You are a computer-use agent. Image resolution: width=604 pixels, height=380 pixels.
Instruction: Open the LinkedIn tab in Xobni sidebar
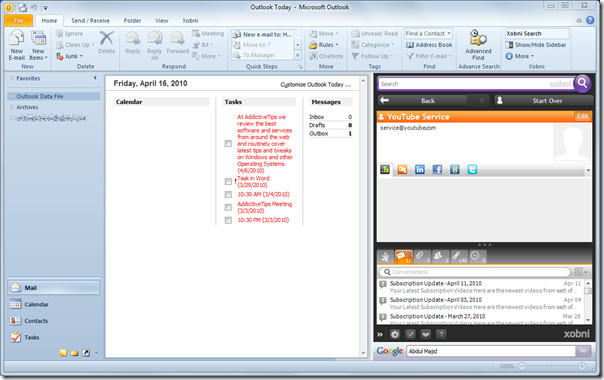[419, 169]
